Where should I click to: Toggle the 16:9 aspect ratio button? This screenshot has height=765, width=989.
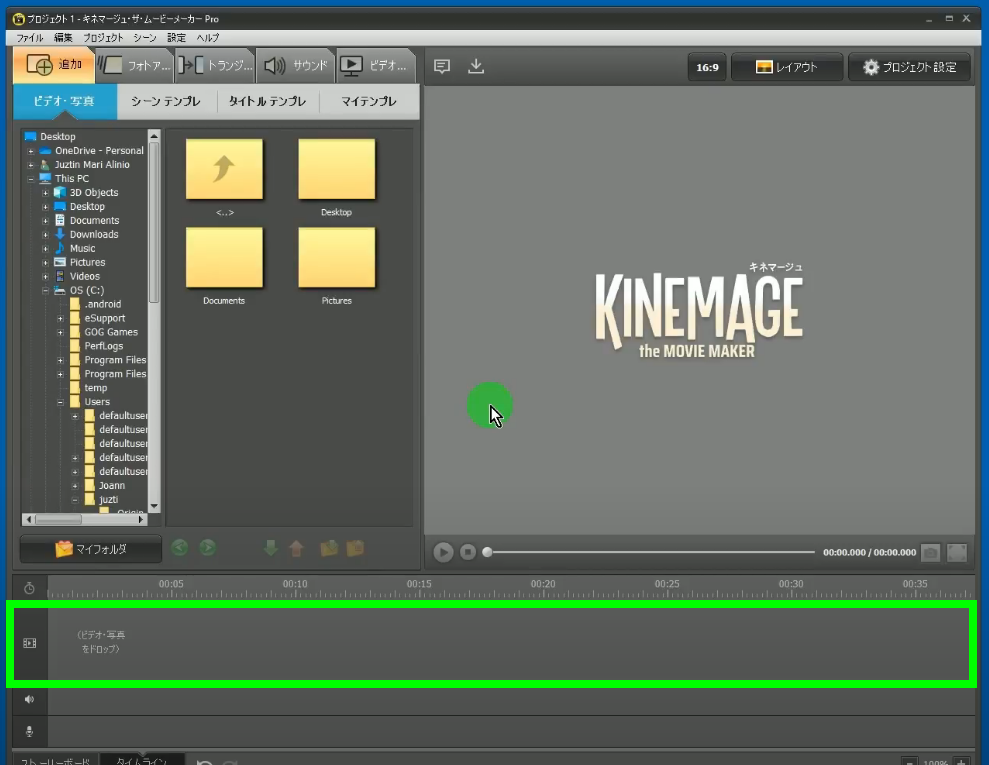[x=707, y=67]
